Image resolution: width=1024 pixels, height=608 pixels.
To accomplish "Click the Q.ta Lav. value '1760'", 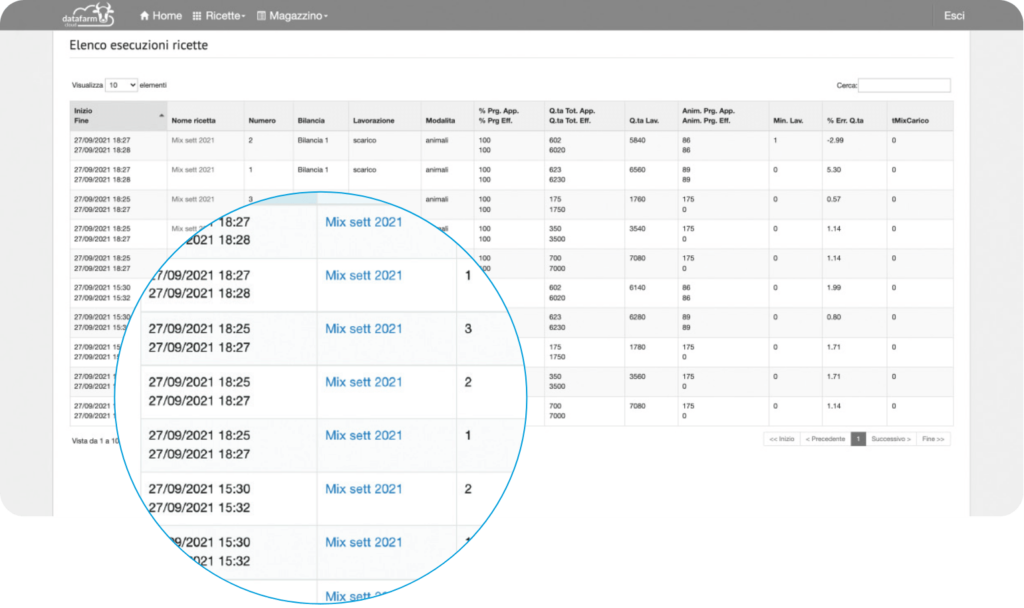I will (637, 199).
